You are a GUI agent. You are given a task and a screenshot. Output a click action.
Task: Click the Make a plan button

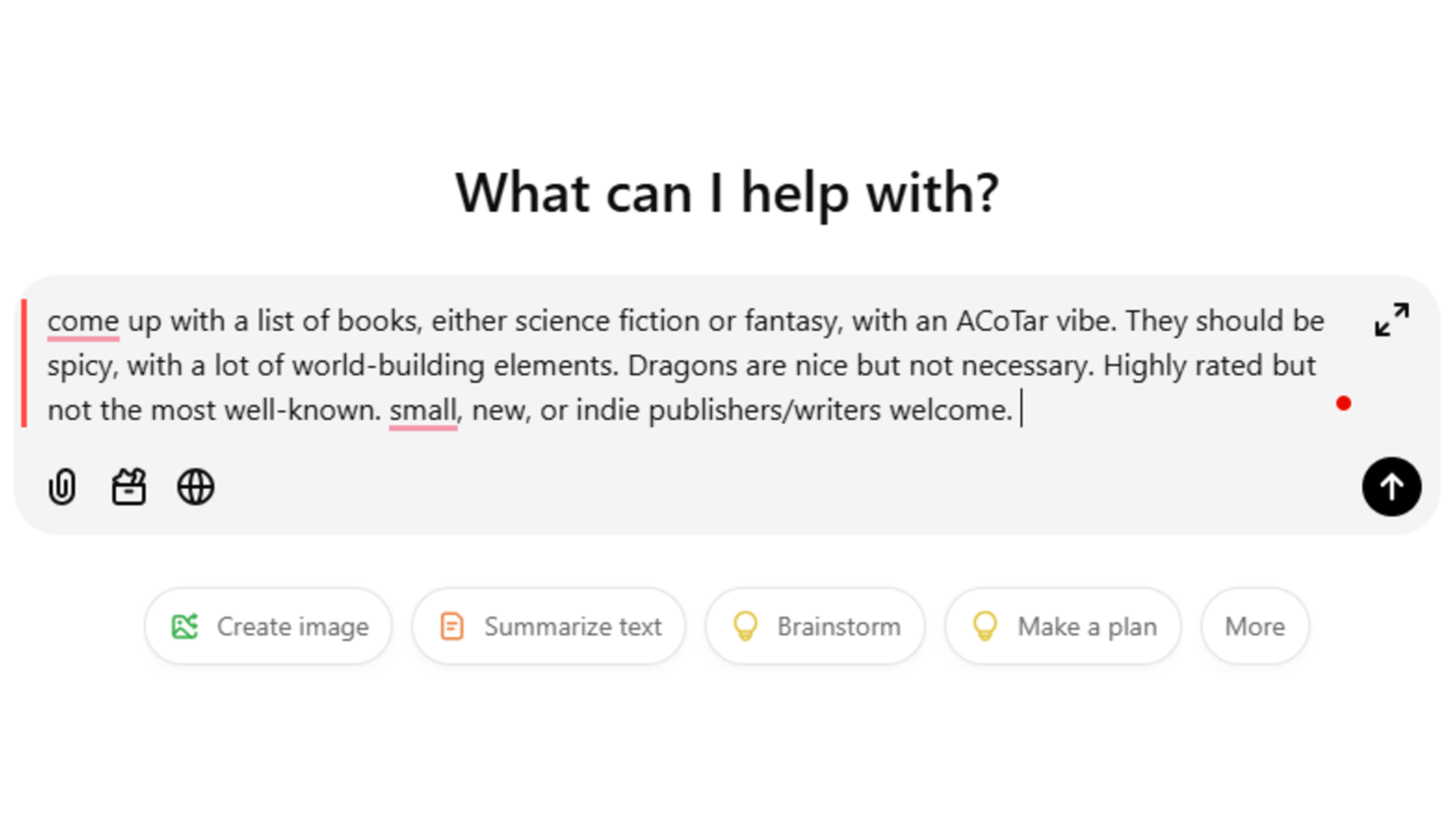click(1062, 627)
